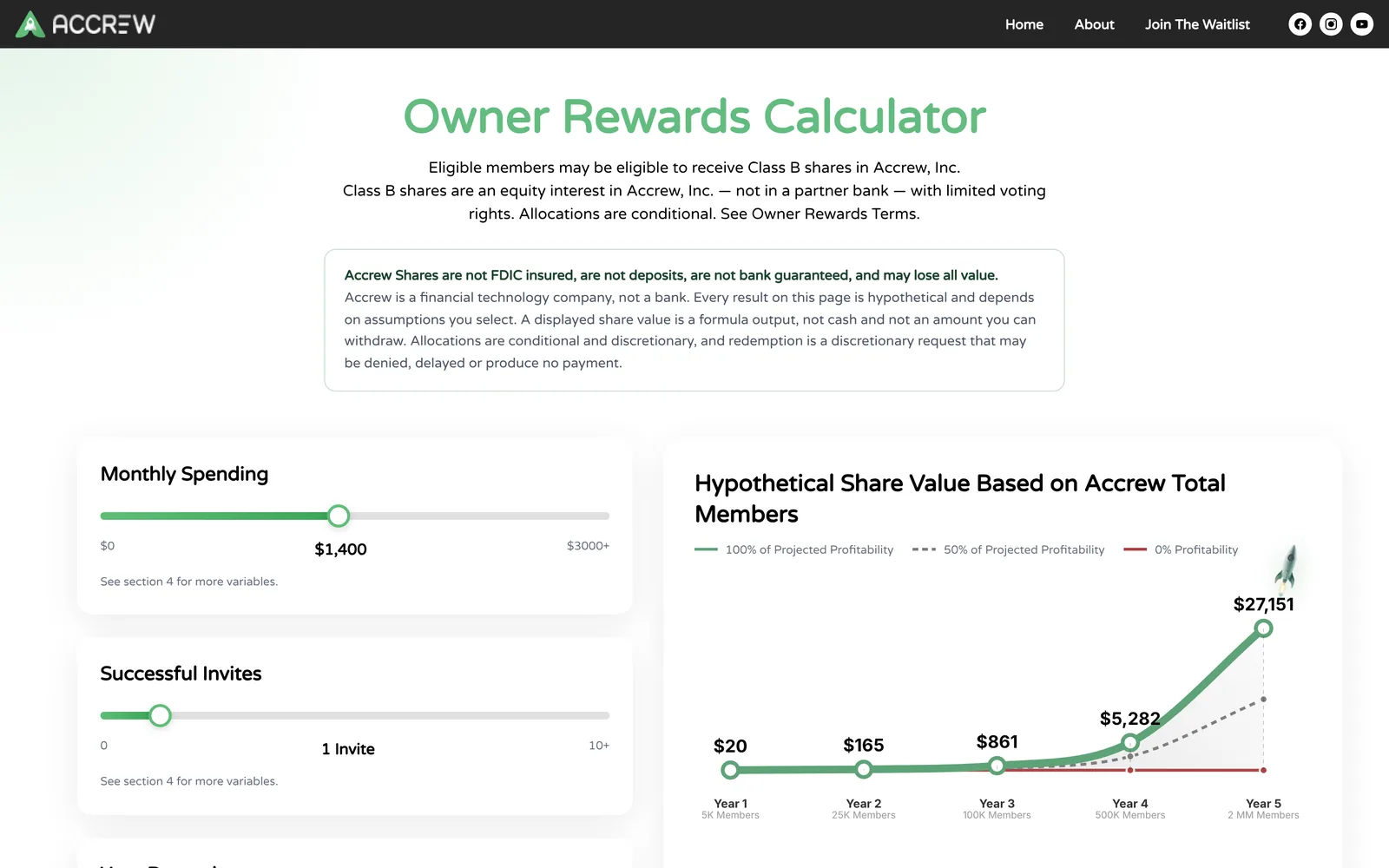This screenshot has width=1389, height=868.
Task: Click the $5,282 value label
Action: (x=1129, y=719)
